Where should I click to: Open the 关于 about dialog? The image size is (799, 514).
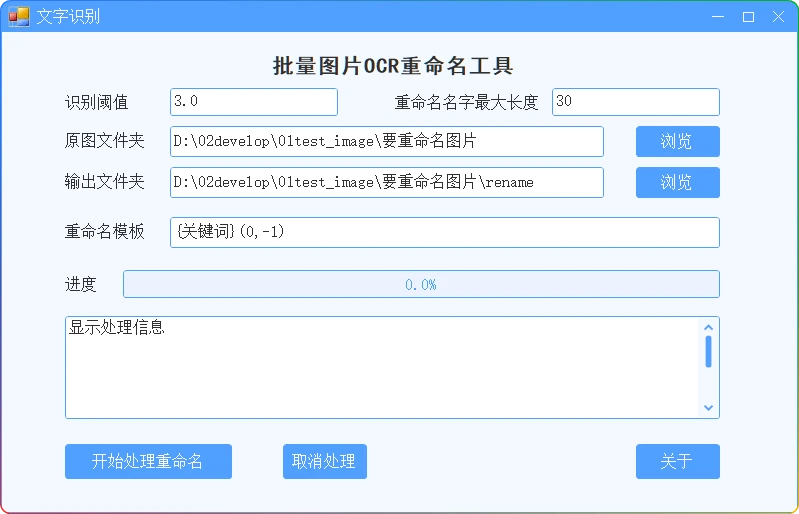[678, 462]
